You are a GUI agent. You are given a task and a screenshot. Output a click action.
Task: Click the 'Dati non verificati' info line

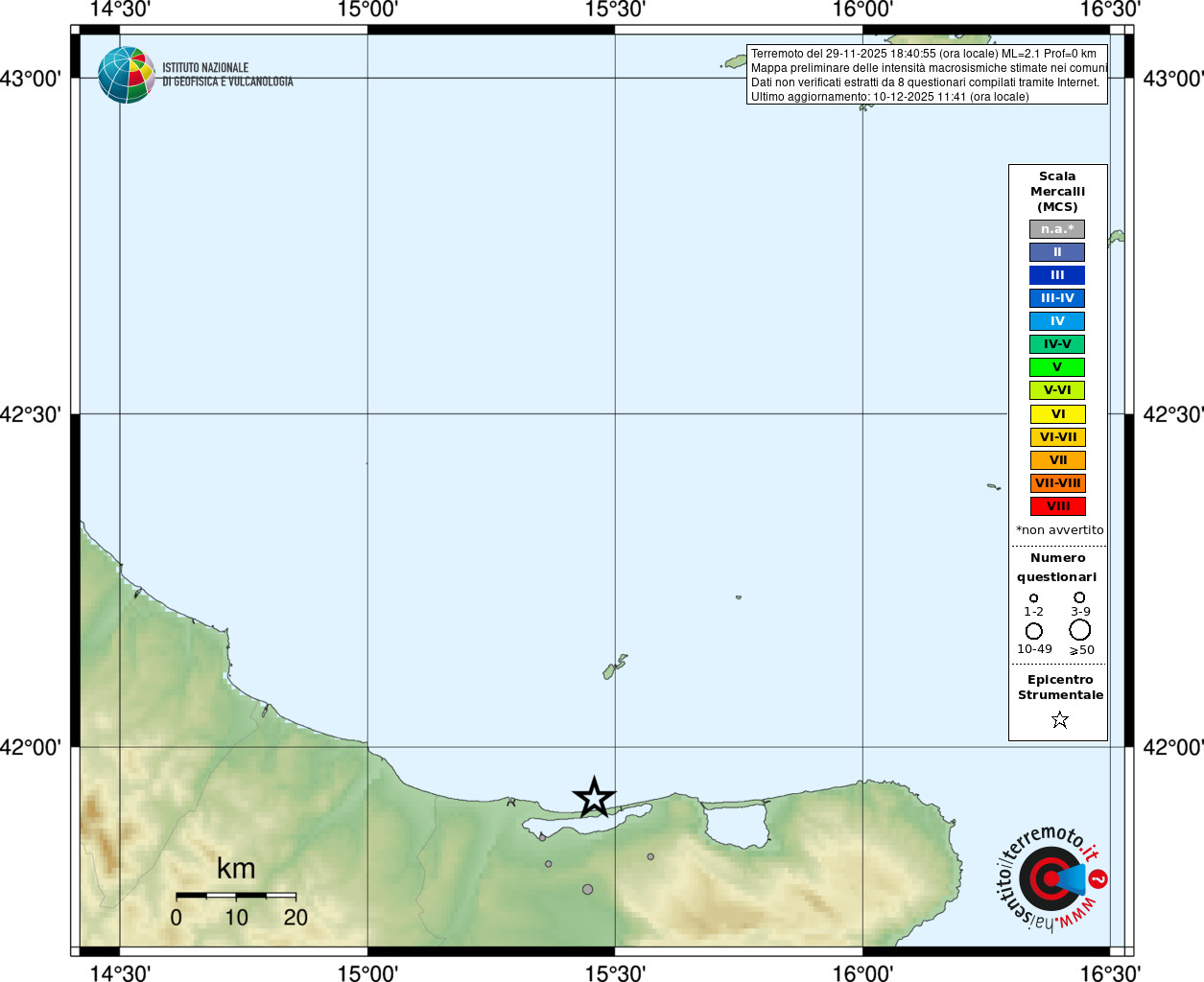[926, 82]
